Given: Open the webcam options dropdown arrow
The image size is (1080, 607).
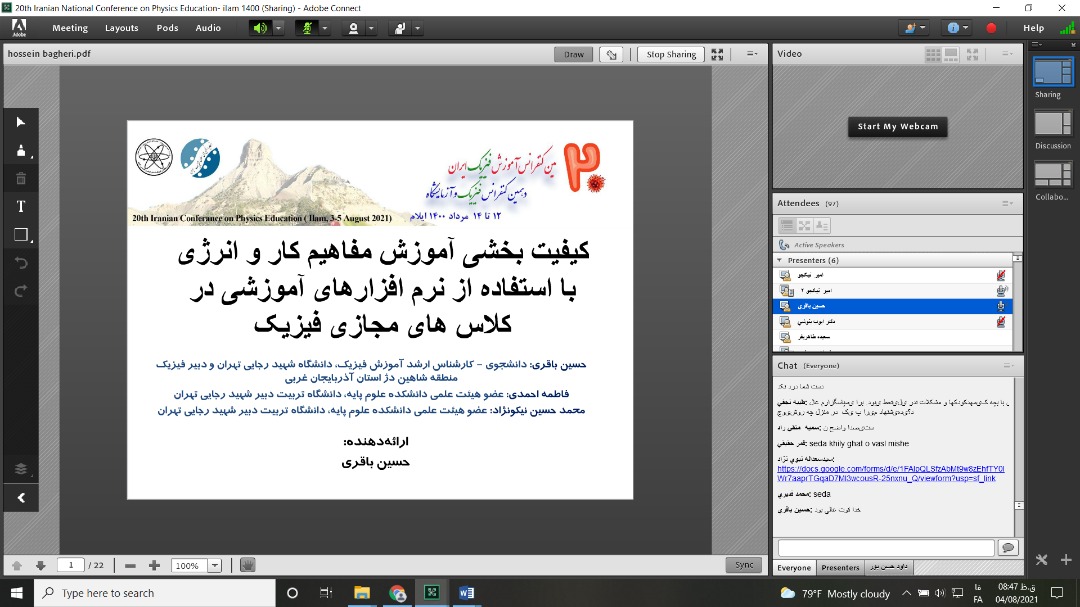Looking at the screenshot, I should click(371, 28).
